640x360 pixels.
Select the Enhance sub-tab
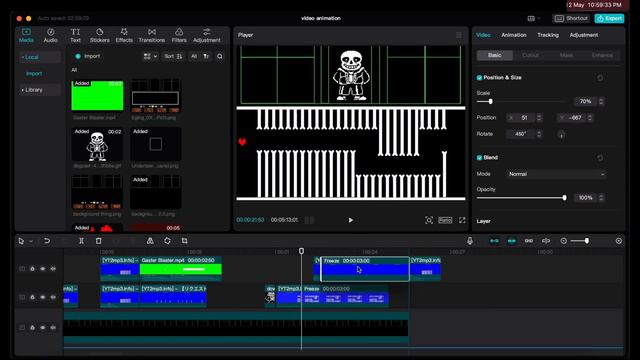602,55
